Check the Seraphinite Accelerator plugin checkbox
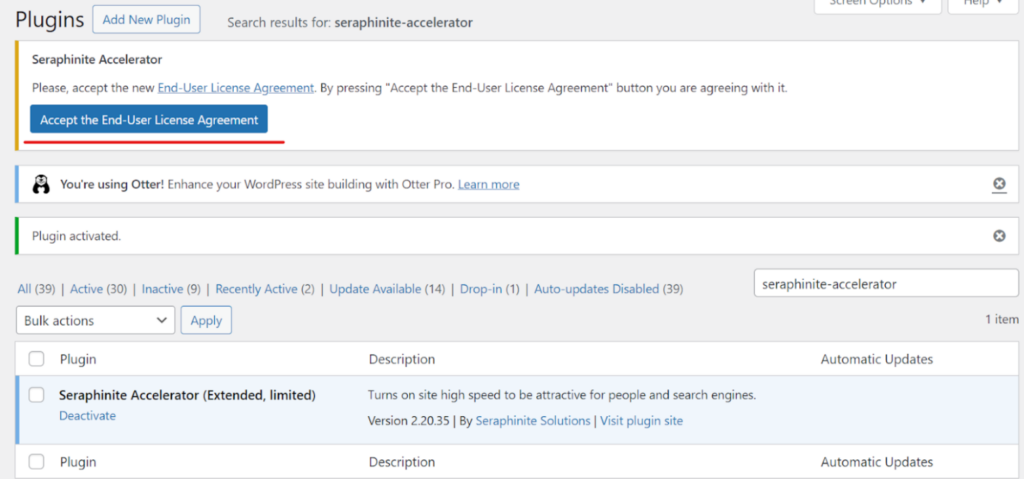 pos(37,395)
